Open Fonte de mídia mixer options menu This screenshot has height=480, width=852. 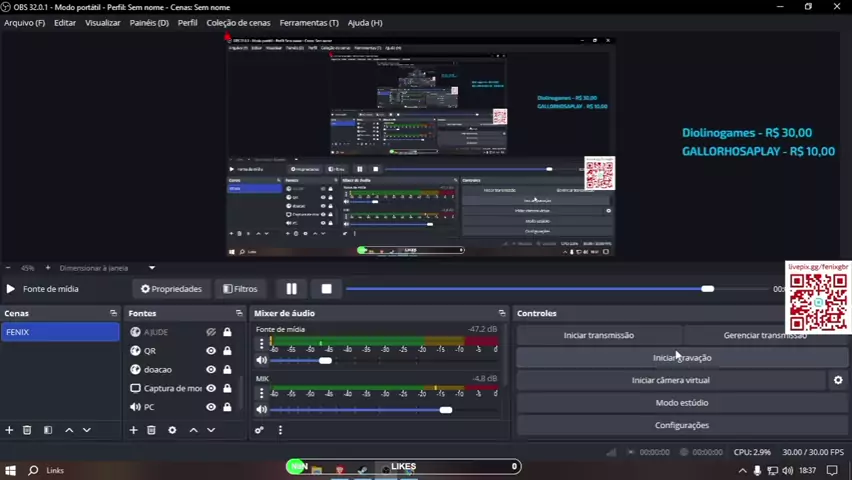[262, 343]
